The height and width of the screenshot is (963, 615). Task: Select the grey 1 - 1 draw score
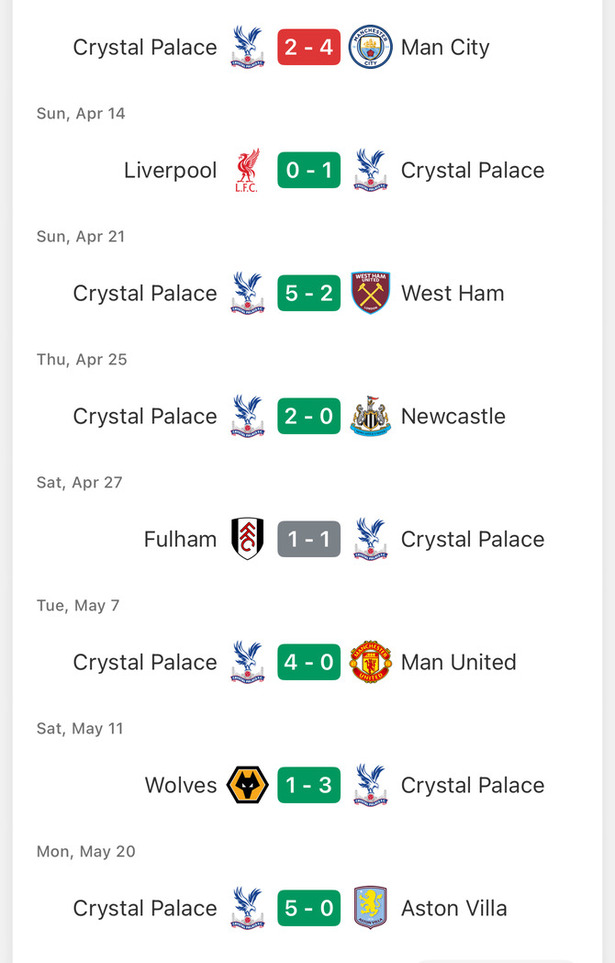click(x=308, y=539)
